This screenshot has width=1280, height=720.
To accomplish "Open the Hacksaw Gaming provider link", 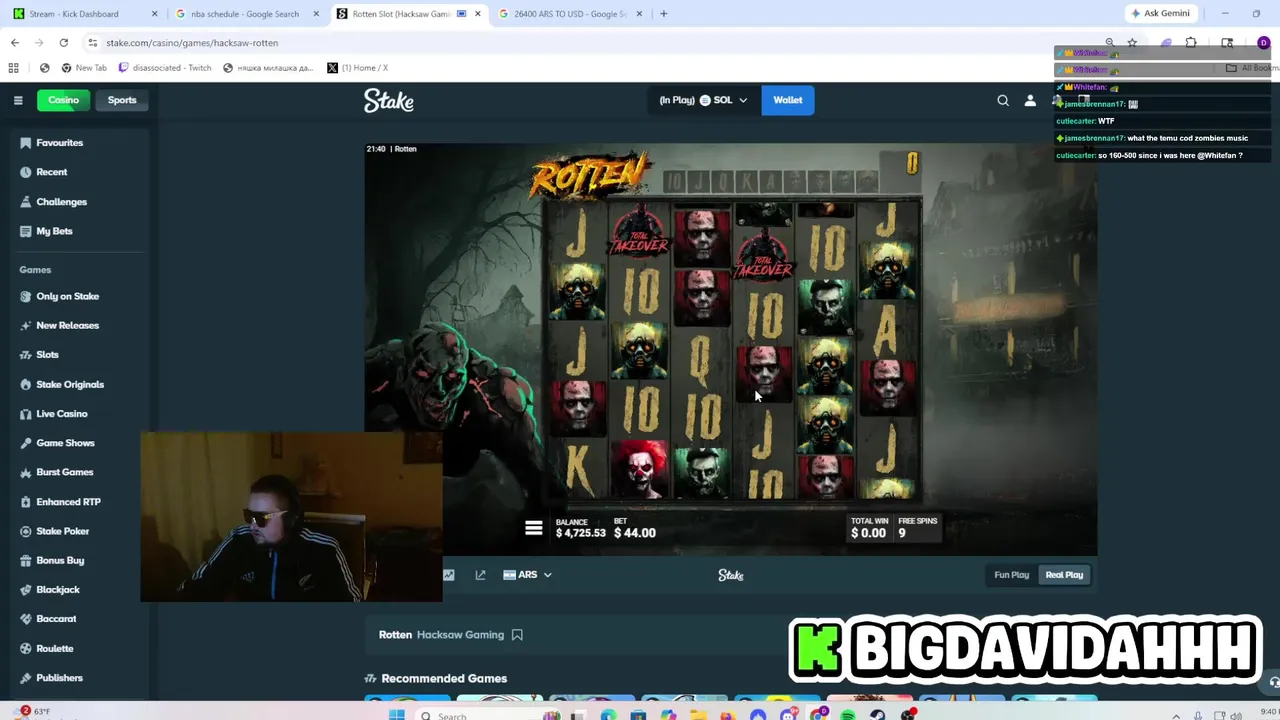I will [460, 635].
